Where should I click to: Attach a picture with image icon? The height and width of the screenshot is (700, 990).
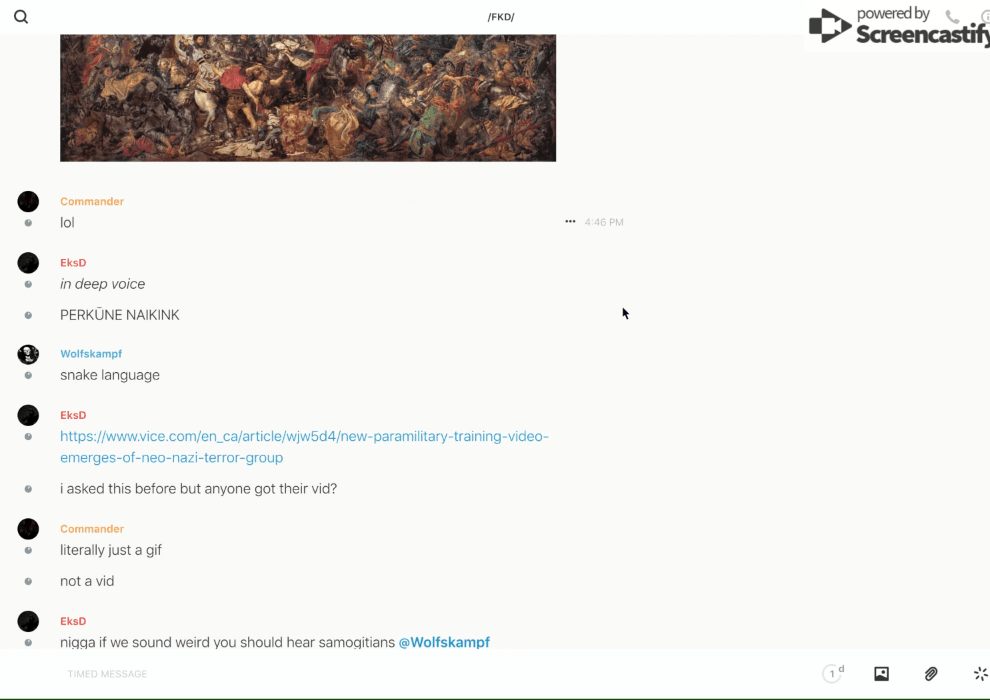pyautogui.click(x=881, y=673)
